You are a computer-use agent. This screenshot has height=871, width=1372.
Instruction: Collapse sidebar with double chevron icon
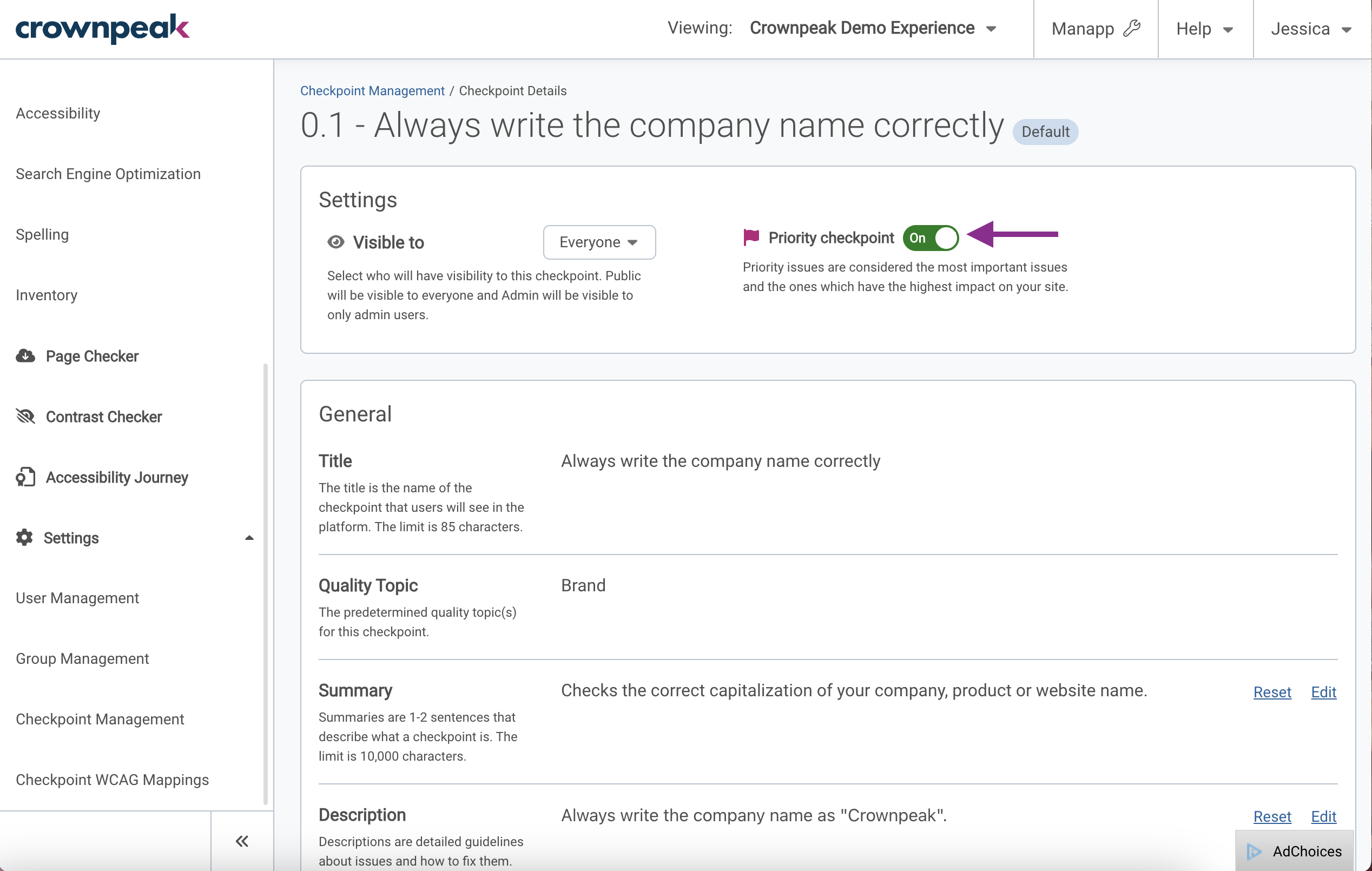pyautogui.click(x=242, y=841)
